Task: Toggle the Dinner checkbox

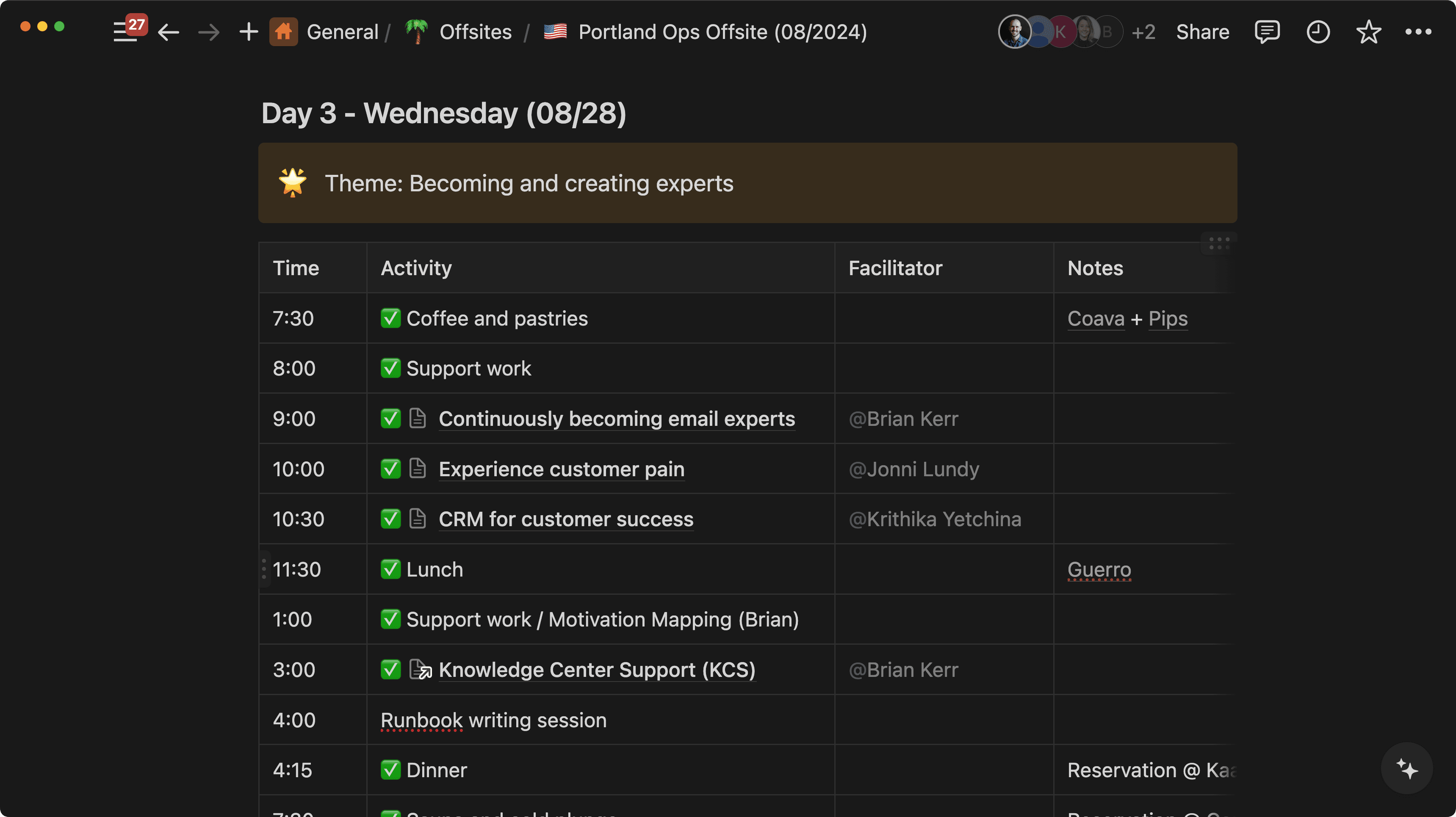Action: click(x=391, y=770)
